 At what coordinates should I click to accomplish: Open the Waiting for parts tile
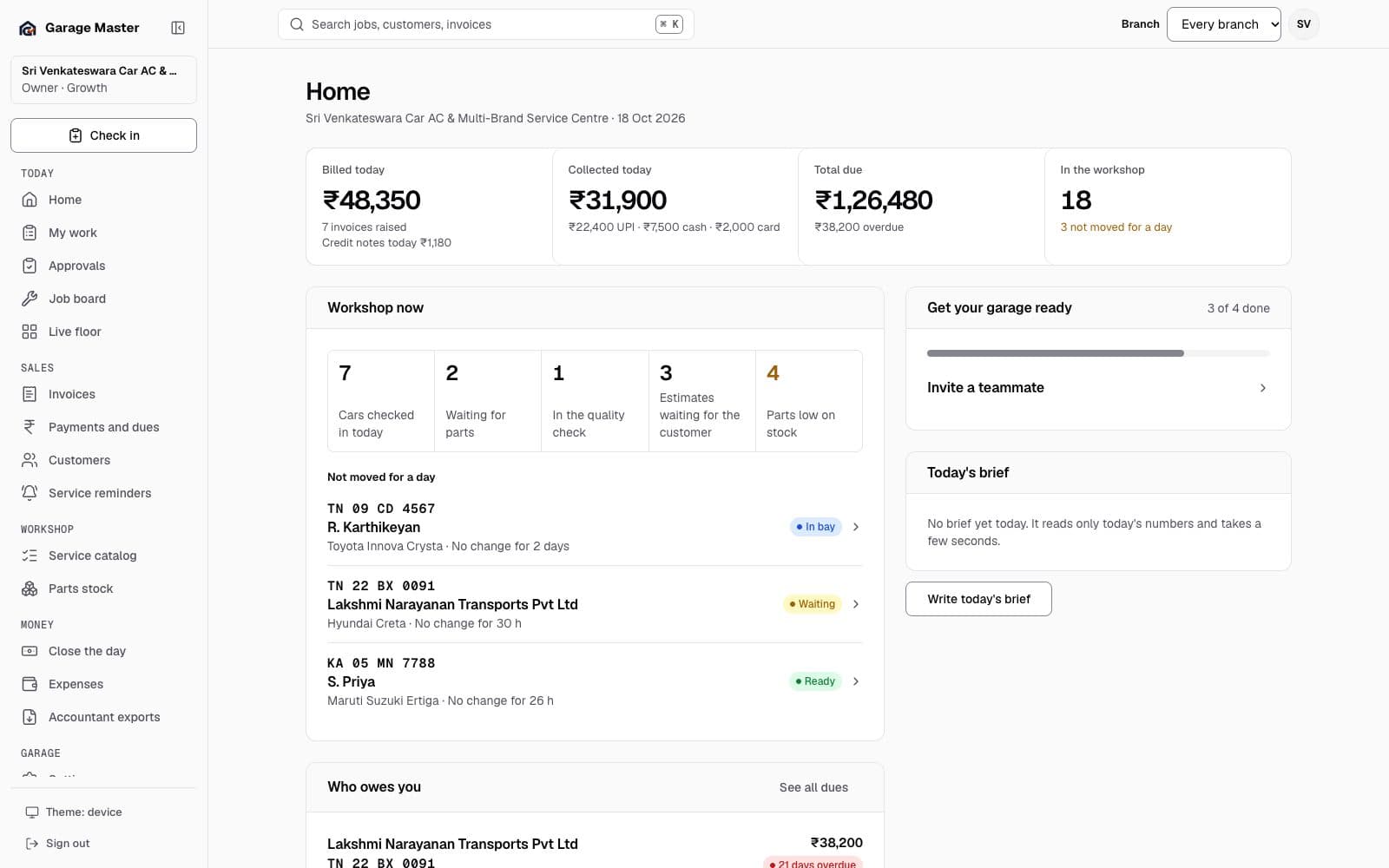click(488, 401)
